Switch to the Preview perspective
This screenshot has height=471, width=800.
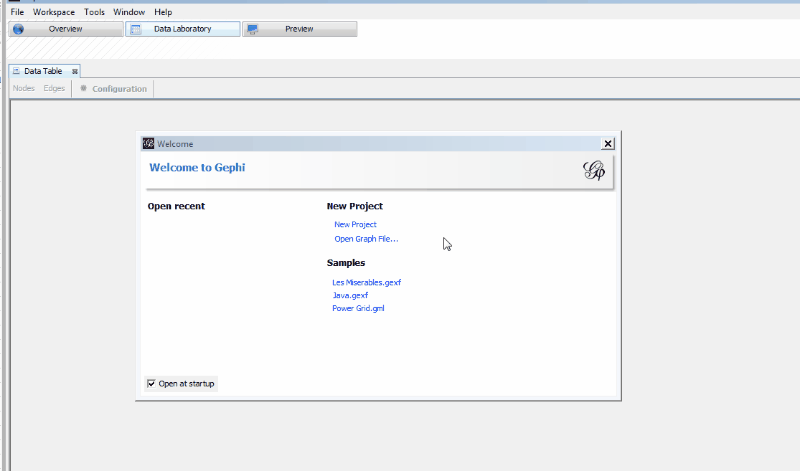point(299,29)
